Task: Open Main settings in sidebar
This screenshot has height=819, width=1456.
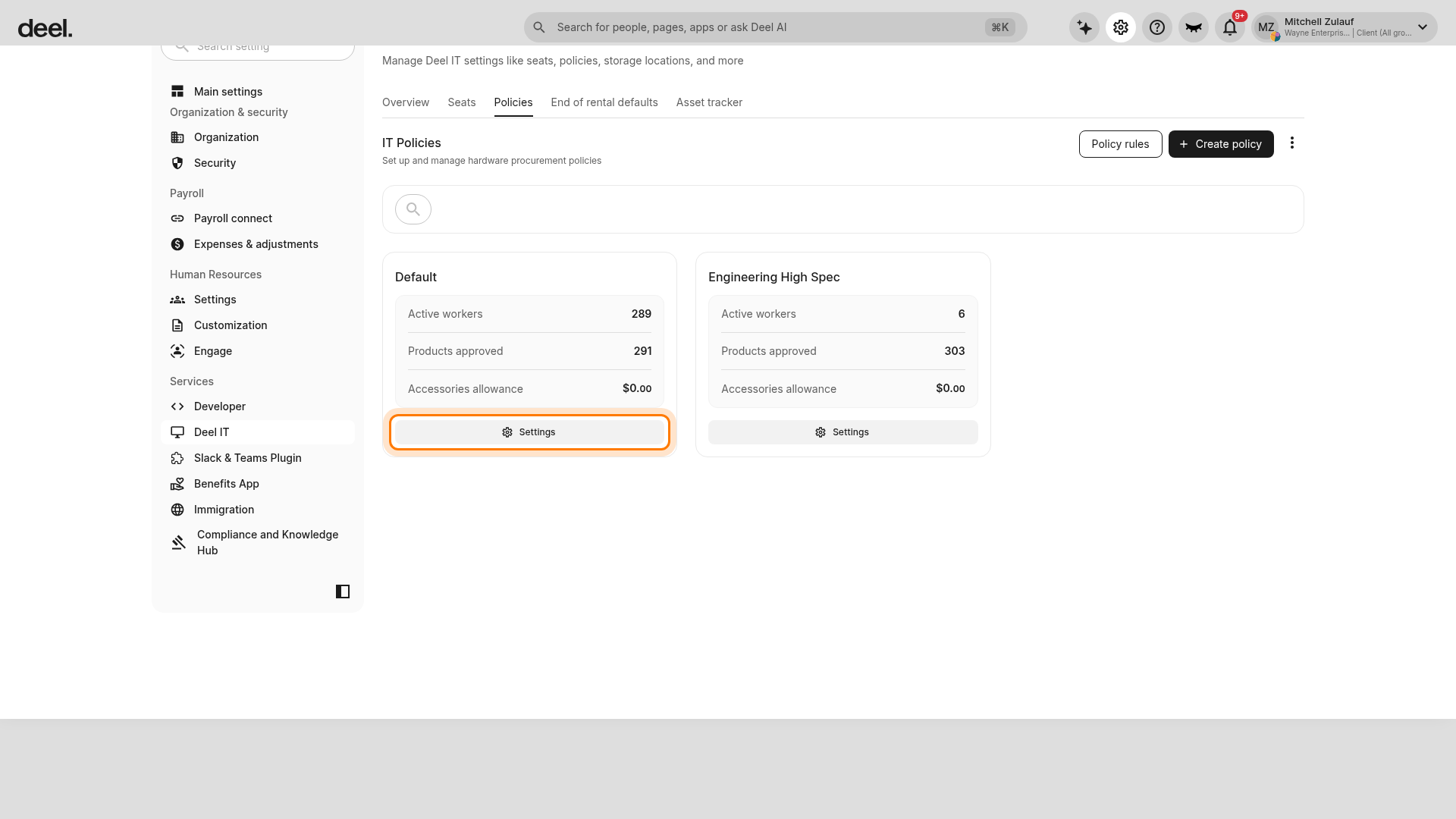Action: pyautogui.click(x=258, y=92)
